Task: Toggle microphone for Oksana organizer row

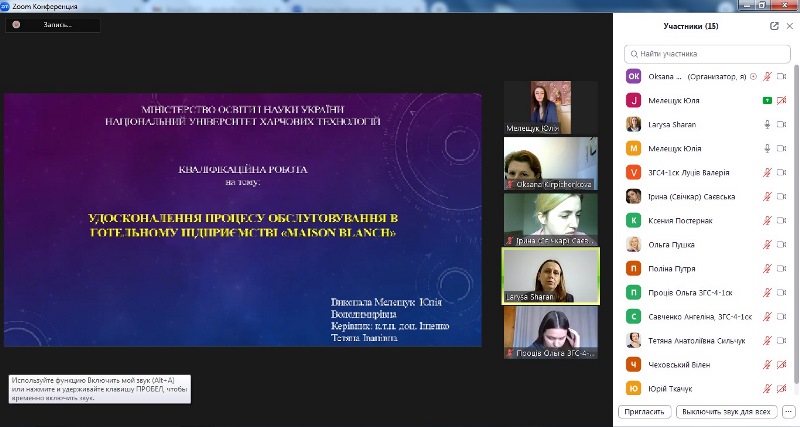Action: point(767,77)
